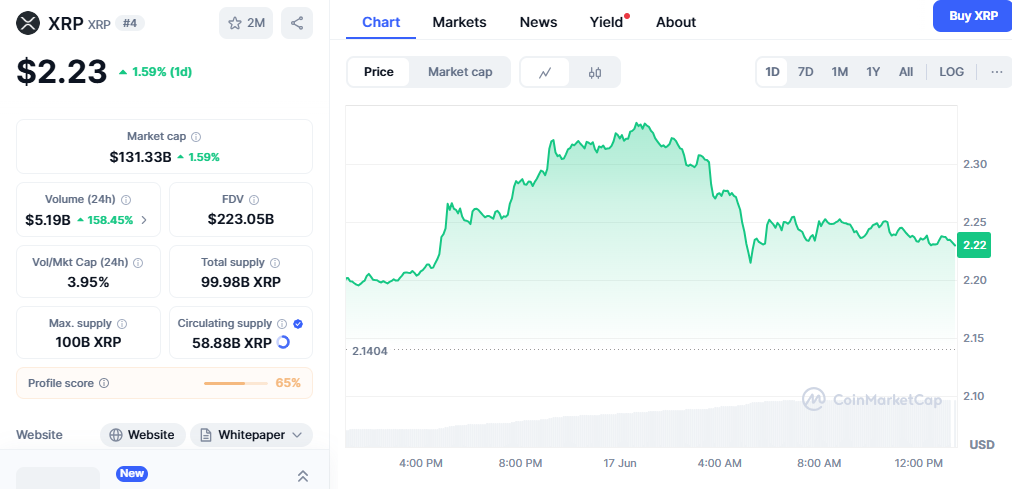The image size is (1012, 489).
Task: Click circulating supply progress ring icon
Action: click(x=283, y=343)
